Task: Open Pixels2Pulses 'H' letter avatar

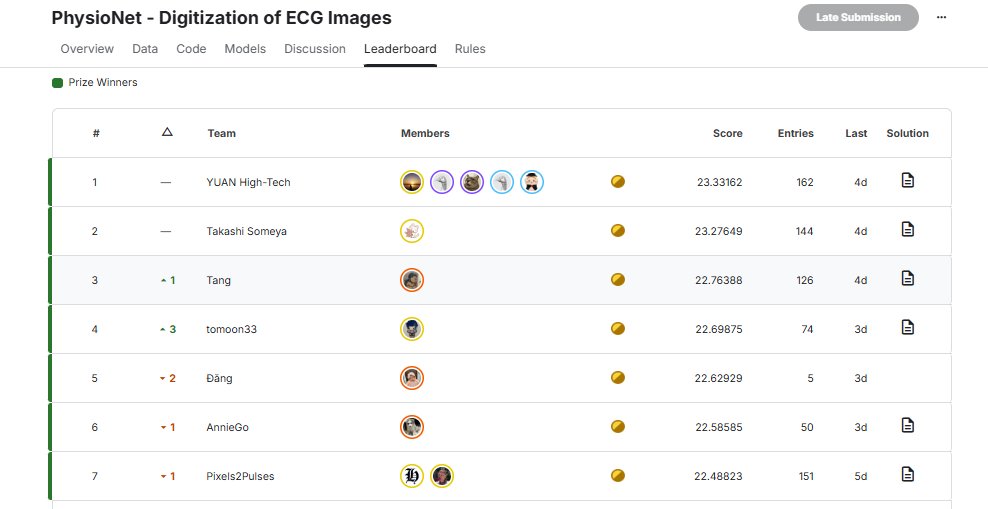Action: pos(412,476)
